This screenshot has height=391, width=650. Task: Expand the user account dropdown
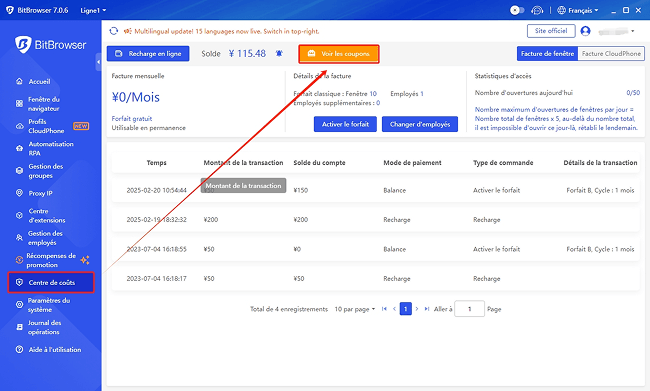pos(633,31)
